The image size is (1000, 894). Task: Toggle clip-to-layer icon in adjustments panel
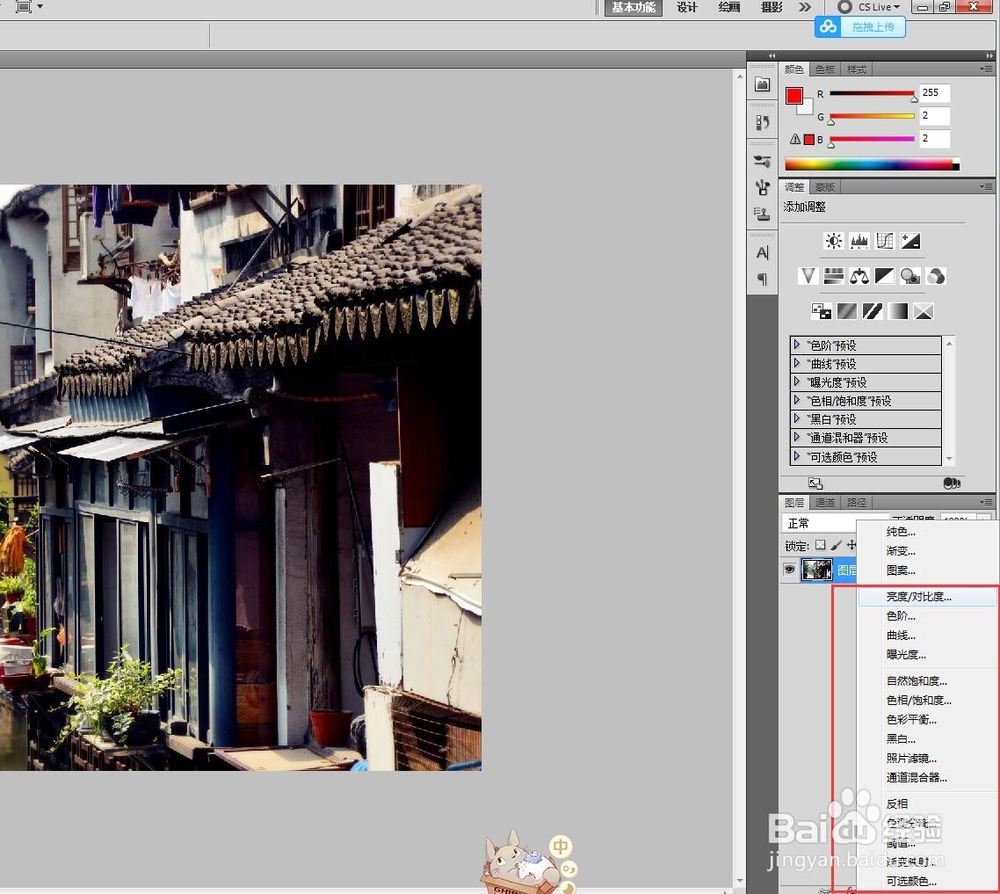[952, 483]
